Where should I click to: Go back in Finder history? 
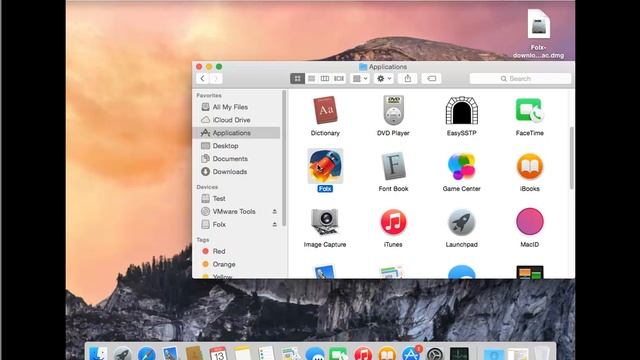pos(202,78)
